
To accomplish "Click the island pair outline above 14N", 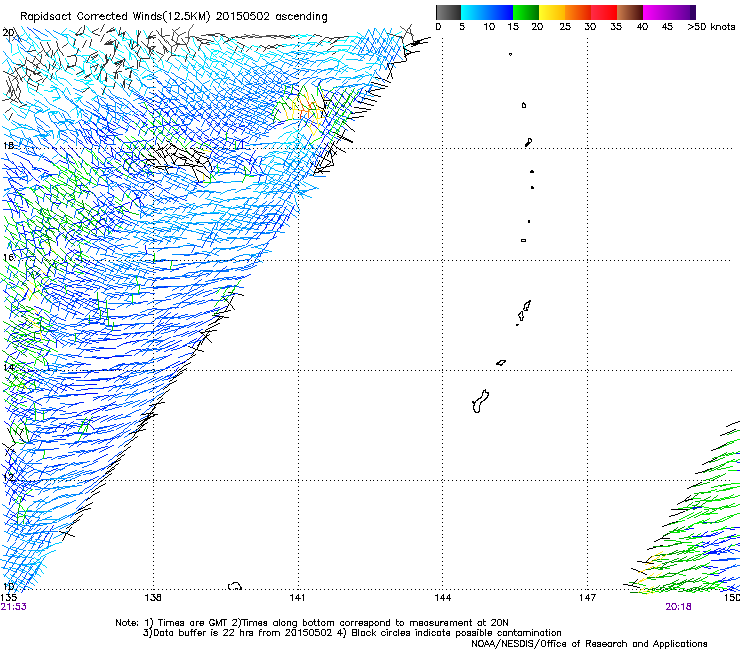I will [x=524, y=311].
